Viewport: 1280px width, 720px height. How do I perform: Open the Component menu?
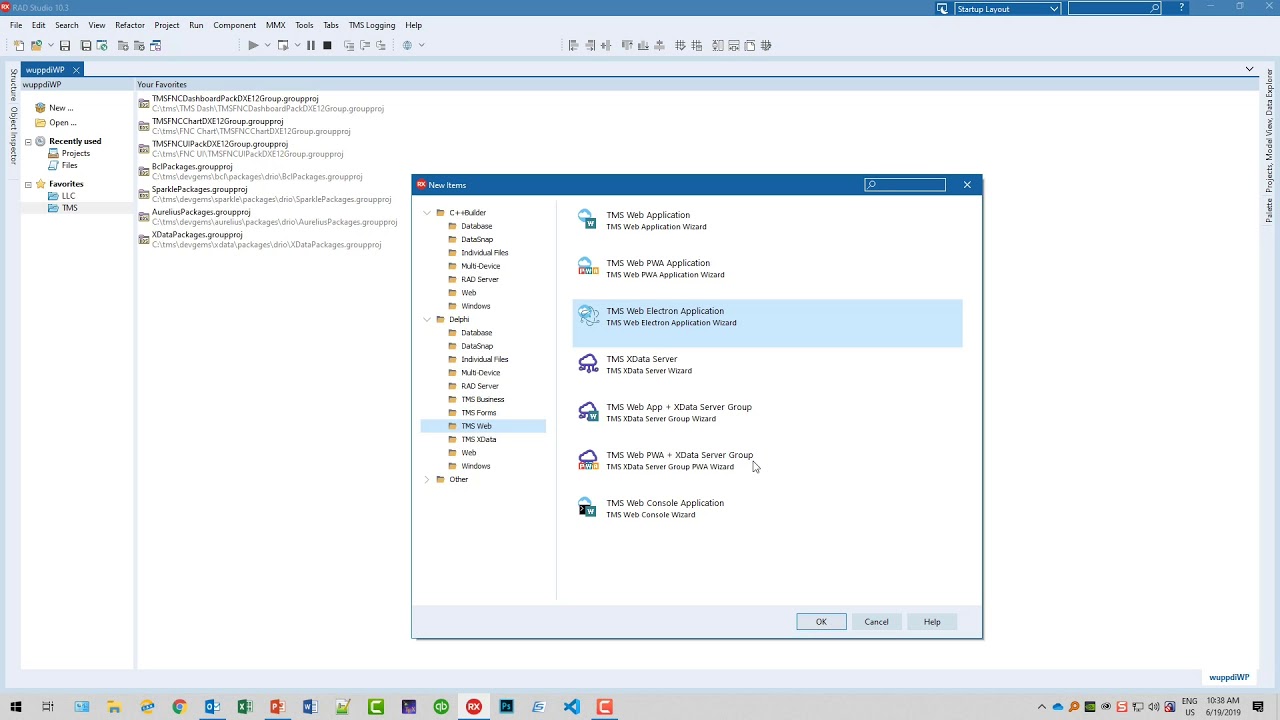pyautogui.click(x=235, y=25)
